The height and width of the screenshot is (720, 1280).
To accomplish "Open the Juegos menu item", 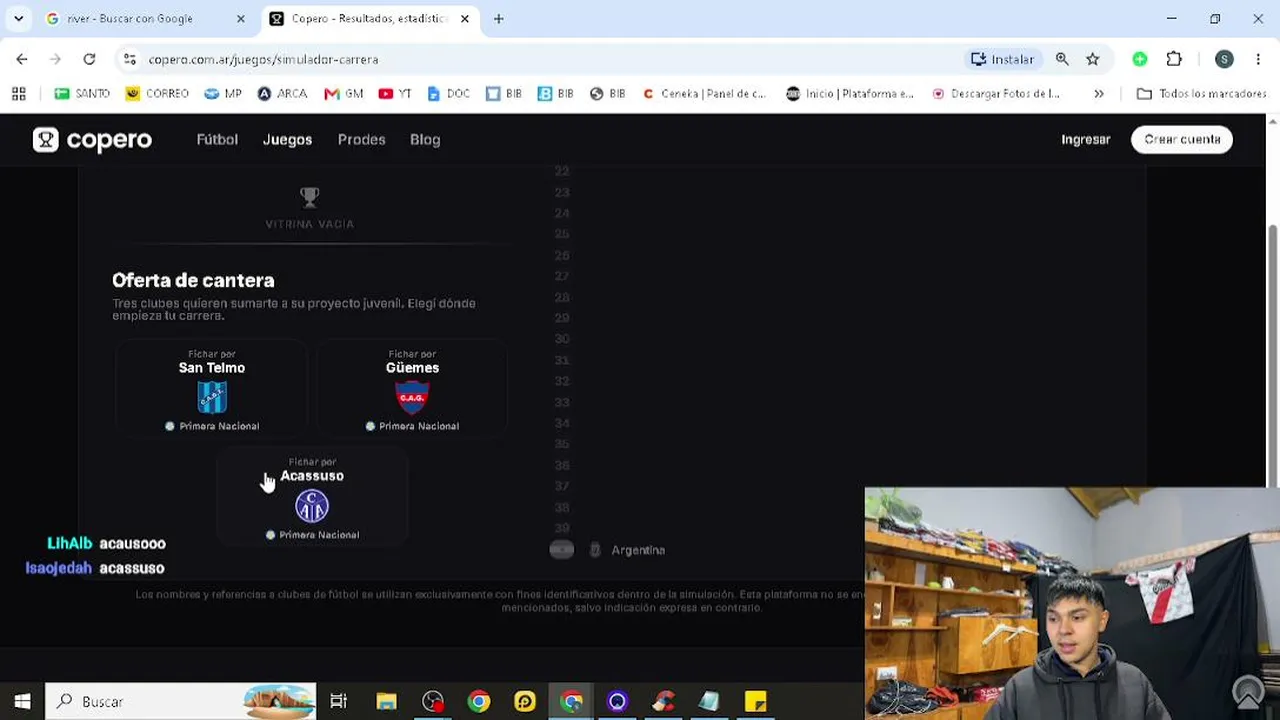I will (287, 140).
